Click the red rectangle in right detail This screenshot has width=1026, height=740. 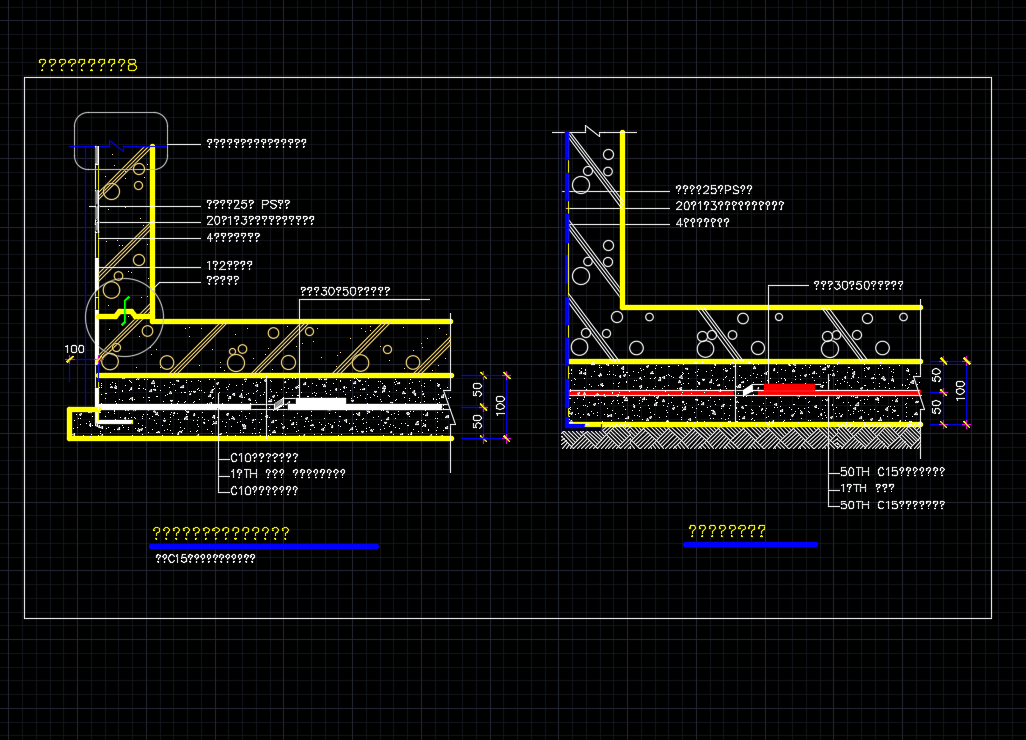coord(789,387)
